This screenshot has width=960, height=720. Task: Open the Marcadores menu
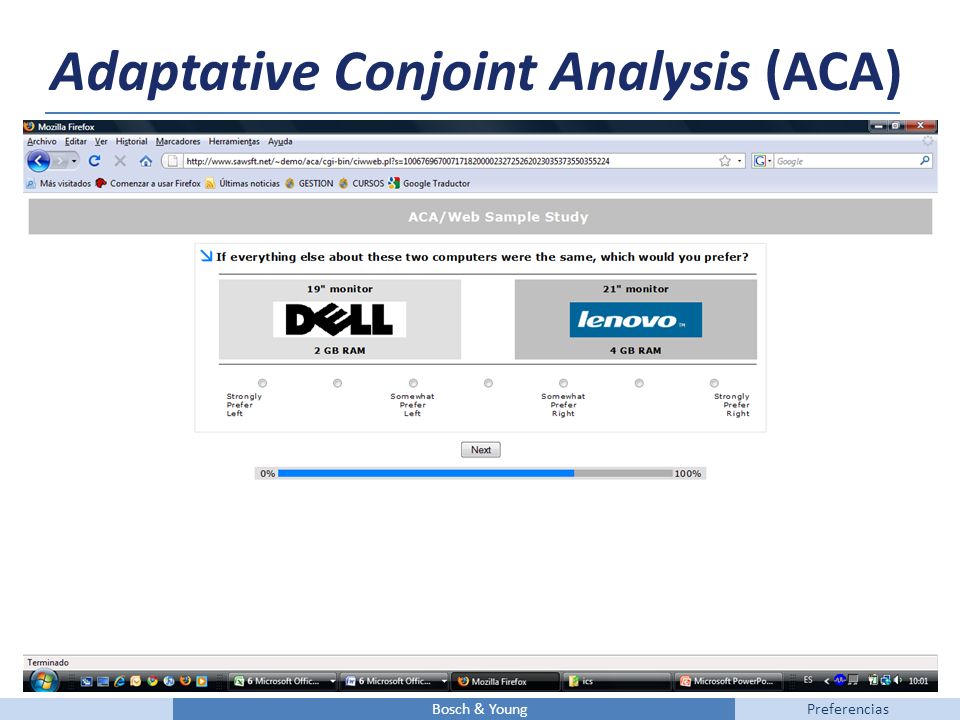(178, 141)
